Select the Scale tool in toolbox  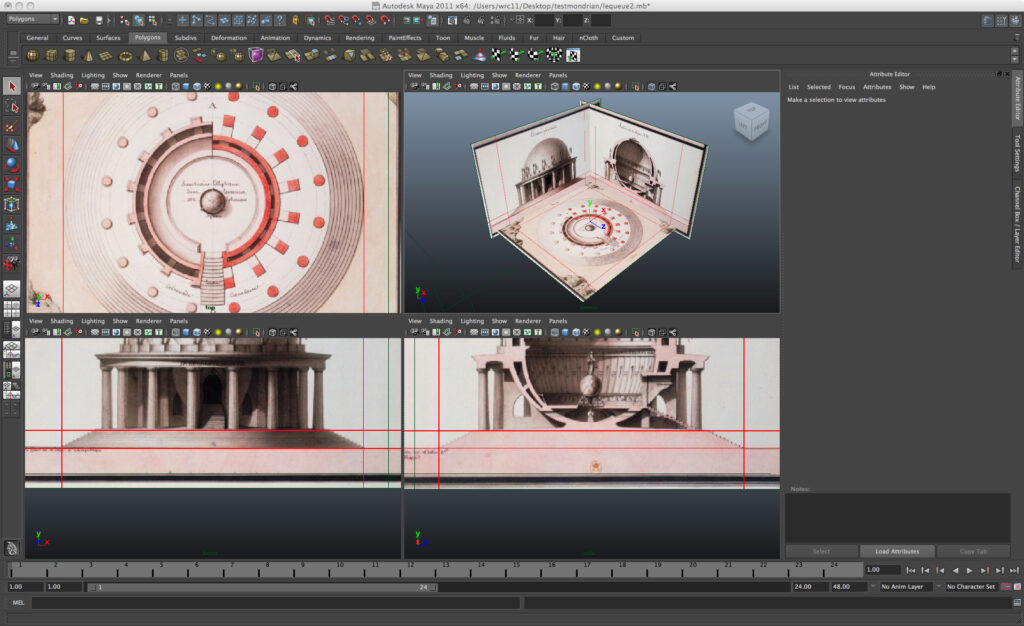pyautogui.click(x=12, y=185)
